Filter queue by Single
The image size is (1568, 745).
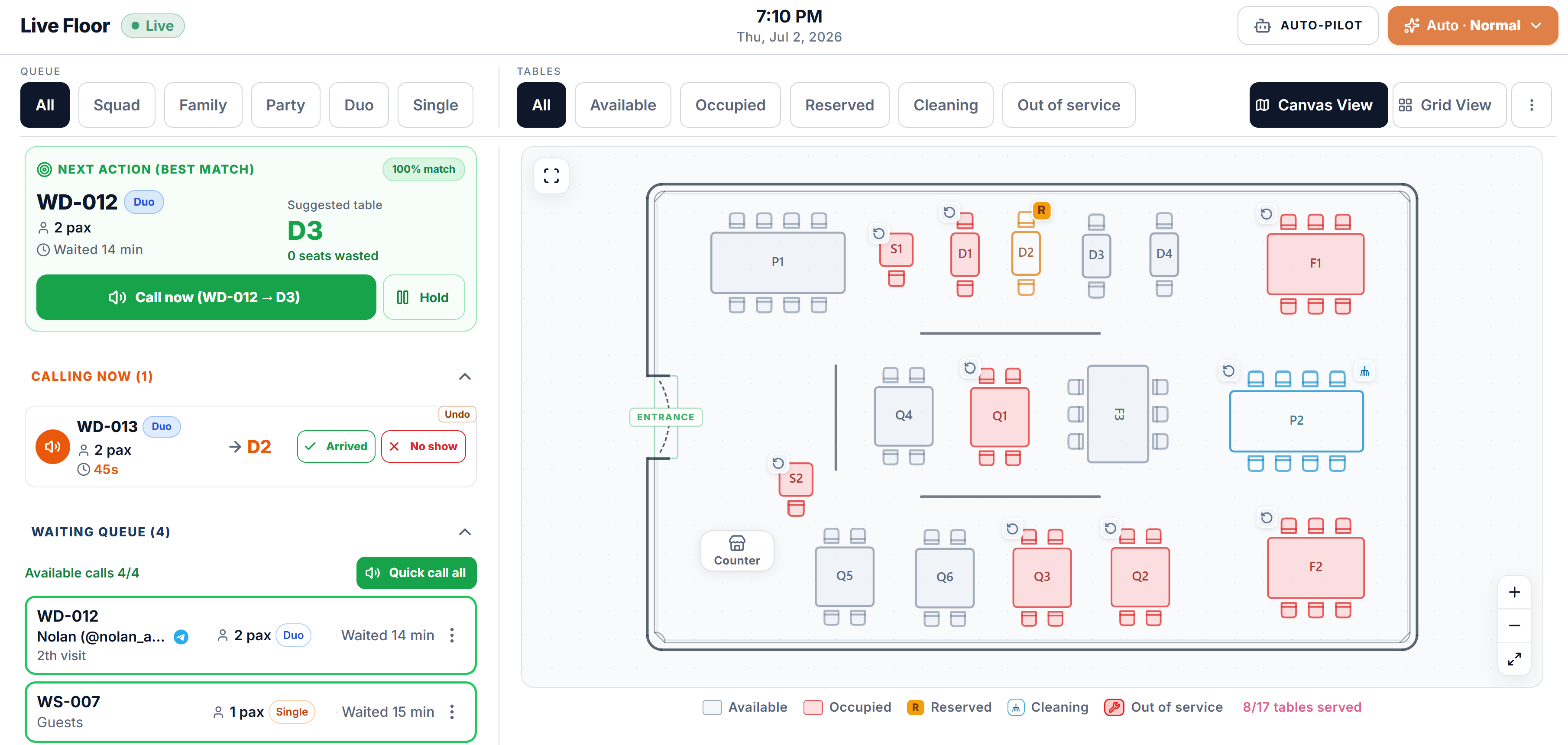click(435, 105)
